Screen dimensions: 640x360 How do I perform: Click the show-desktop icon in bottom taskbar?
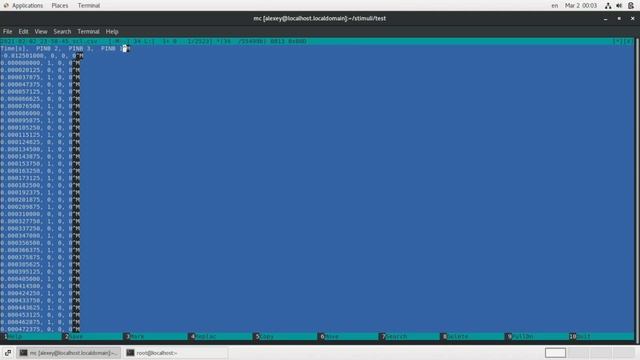pyautogui.click(x=8, y=353)
